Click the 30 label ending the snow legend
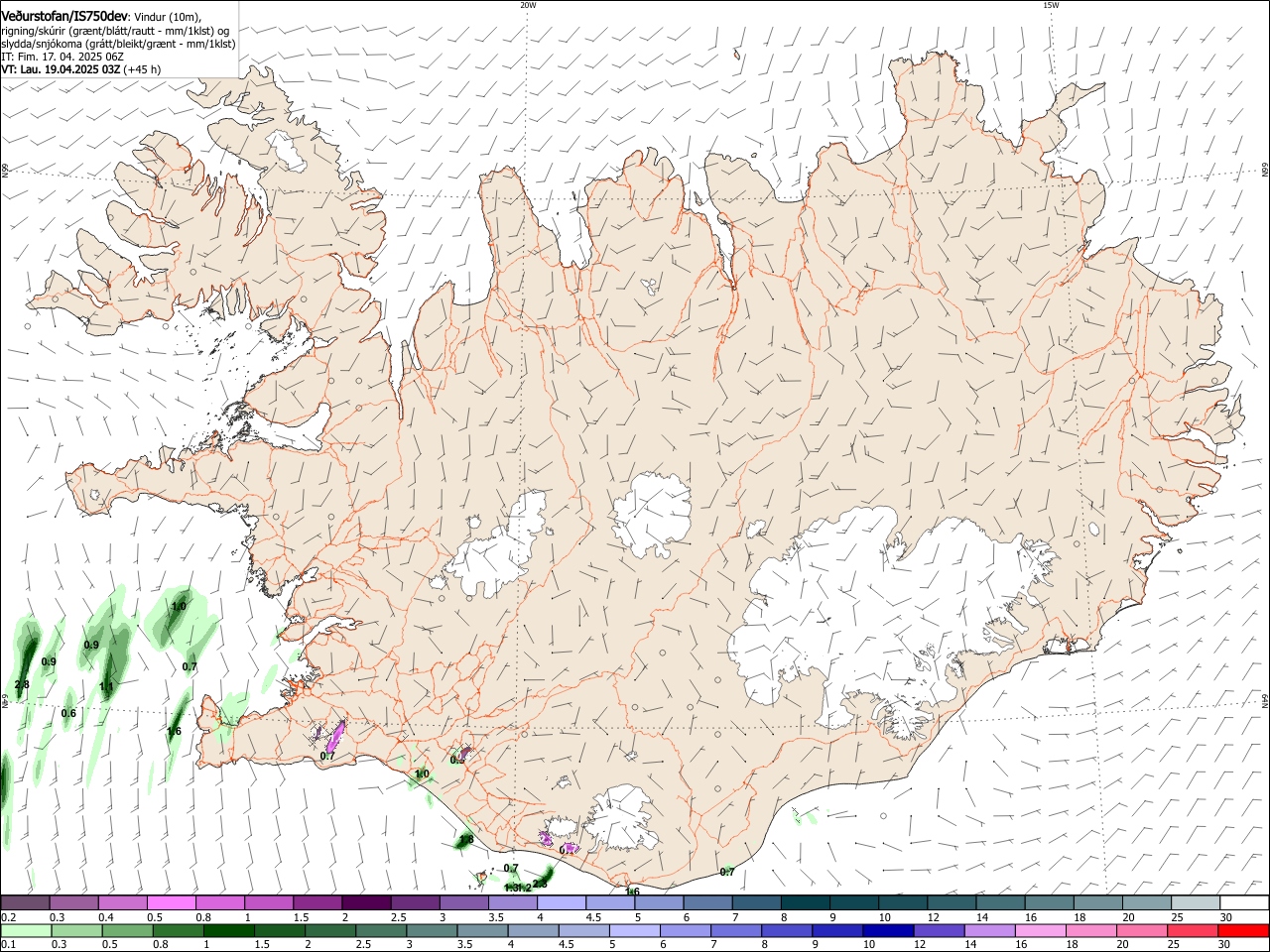Image resolution: width=1270 pixels, height=952 pixels. tap(1225, 917)
